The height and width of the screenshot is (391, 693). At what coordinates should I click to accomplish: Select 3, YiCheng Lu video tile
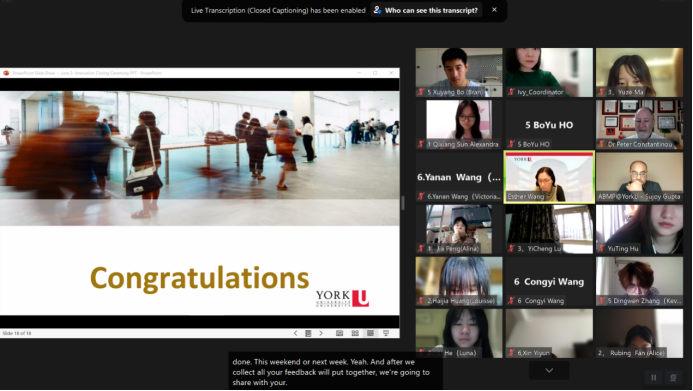[x=549, y=229]
